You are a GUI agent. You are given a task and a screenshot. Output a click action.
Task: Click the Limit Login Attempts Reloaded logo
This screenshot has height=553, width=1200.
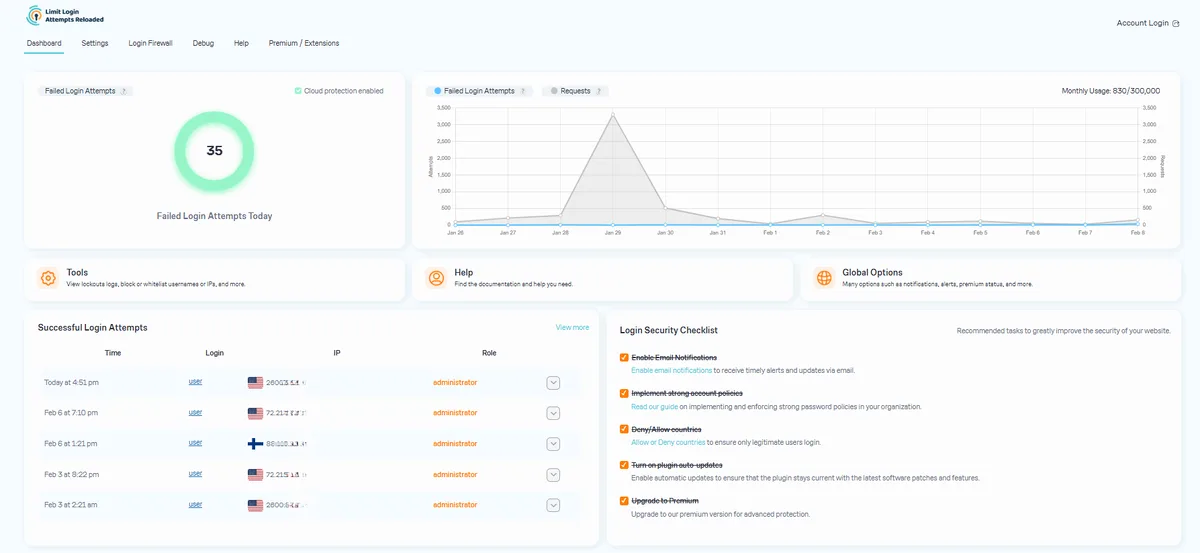coord(65,17)
